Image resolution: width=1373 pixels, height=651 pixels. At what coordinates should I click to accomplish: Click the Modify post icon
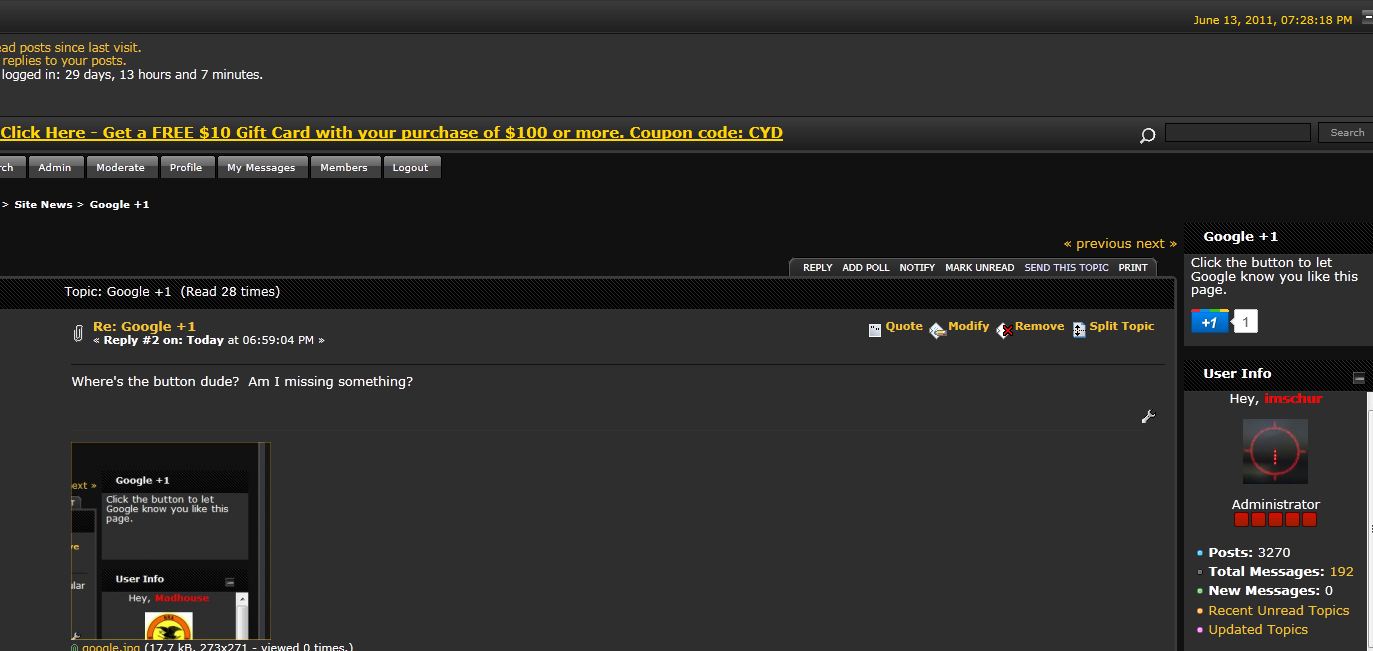(x=937, y=331)
